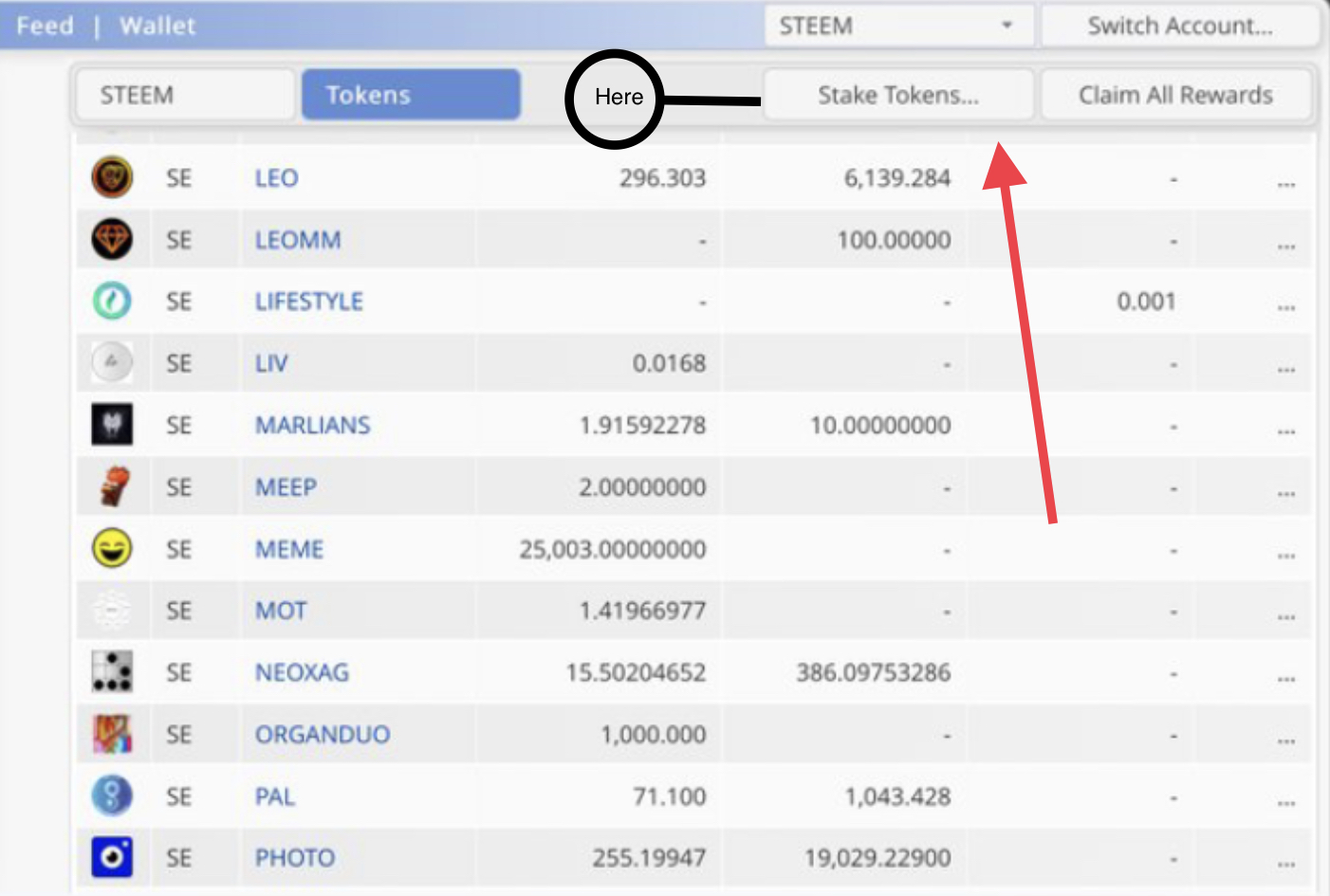This screenshot has width=1330, height=896.
Task: Click the Stake Tokens button
Action: (898, 95)
